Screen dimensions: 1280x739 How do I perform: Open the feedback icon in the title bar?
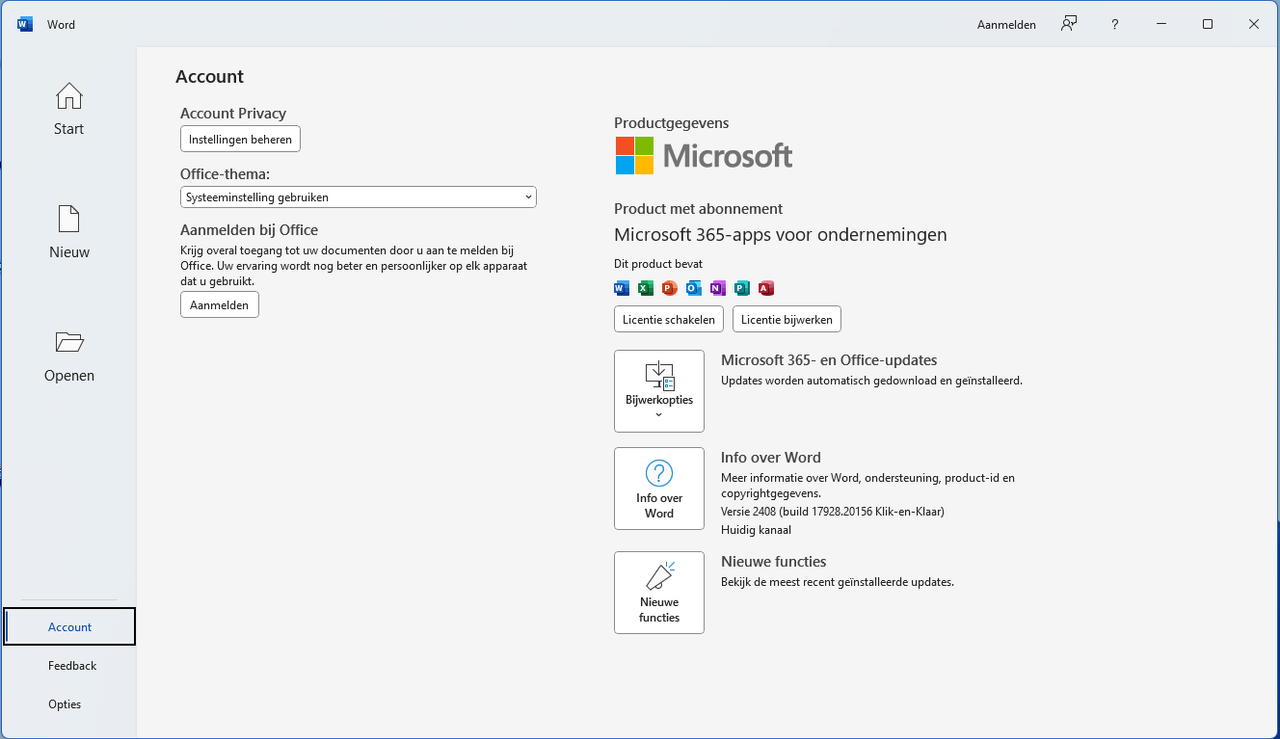click(1069, 24)
